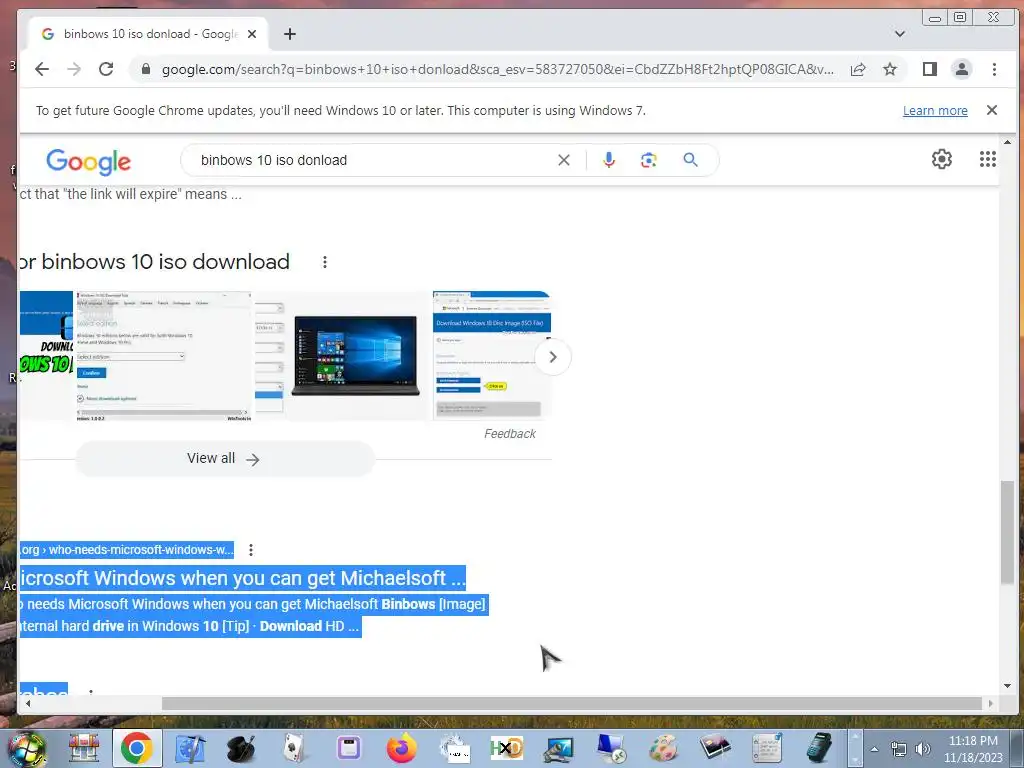This screenshot has width=1024, height=768.
Task: Open the volume control in the tray
Action: click(922, 749)
